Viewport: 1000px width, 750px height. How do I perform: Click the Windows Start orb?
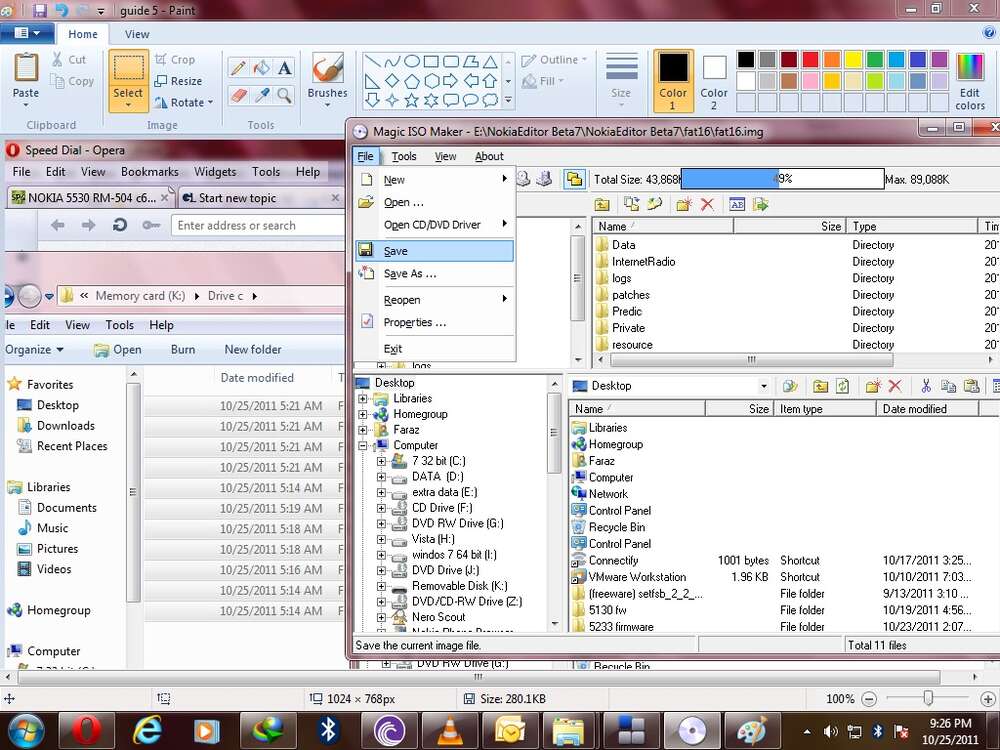[26, 731]
